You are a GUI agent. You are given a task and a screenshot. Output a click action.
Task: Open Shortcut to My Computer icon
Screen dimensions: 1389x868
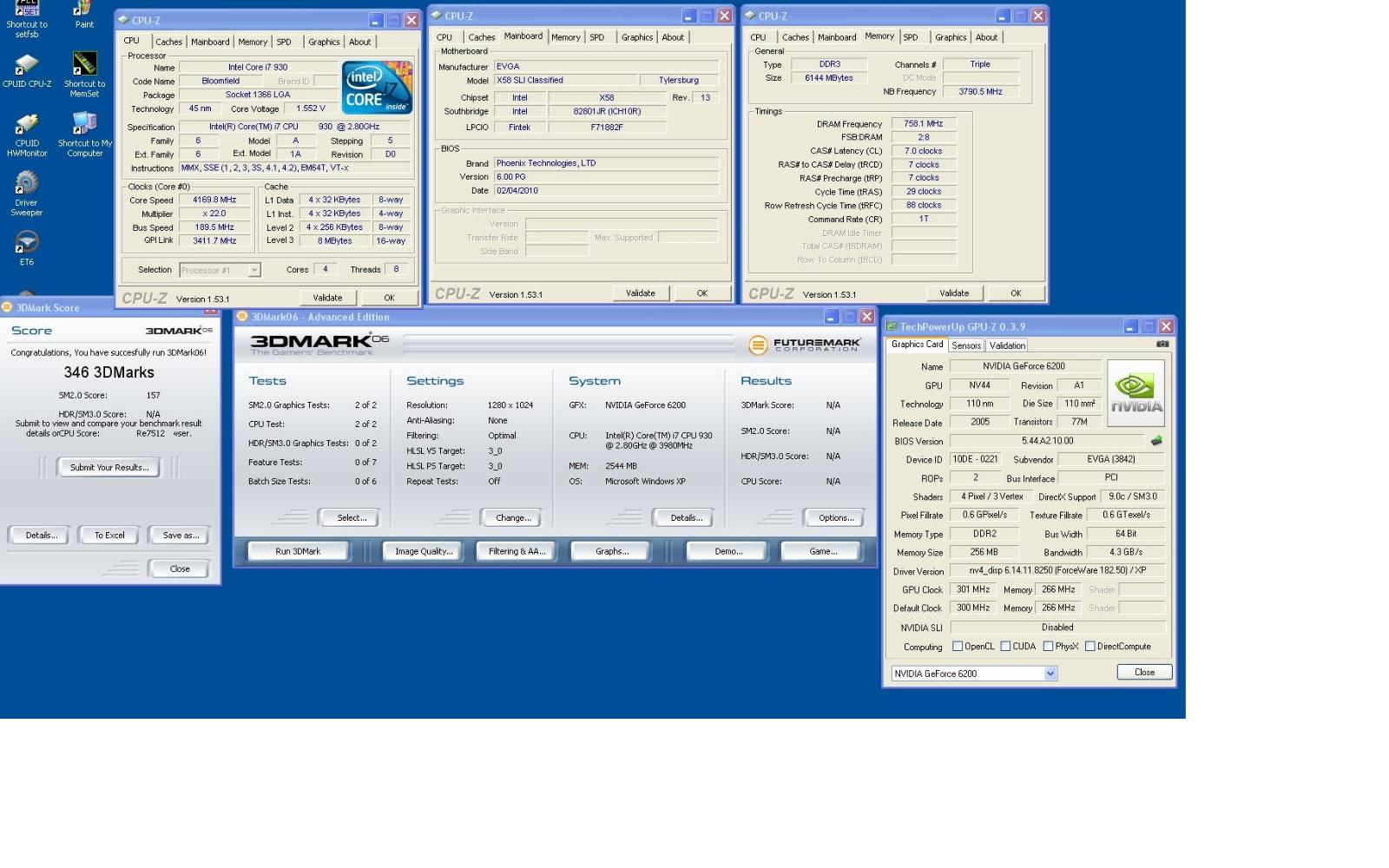click(x=84, y=135)
